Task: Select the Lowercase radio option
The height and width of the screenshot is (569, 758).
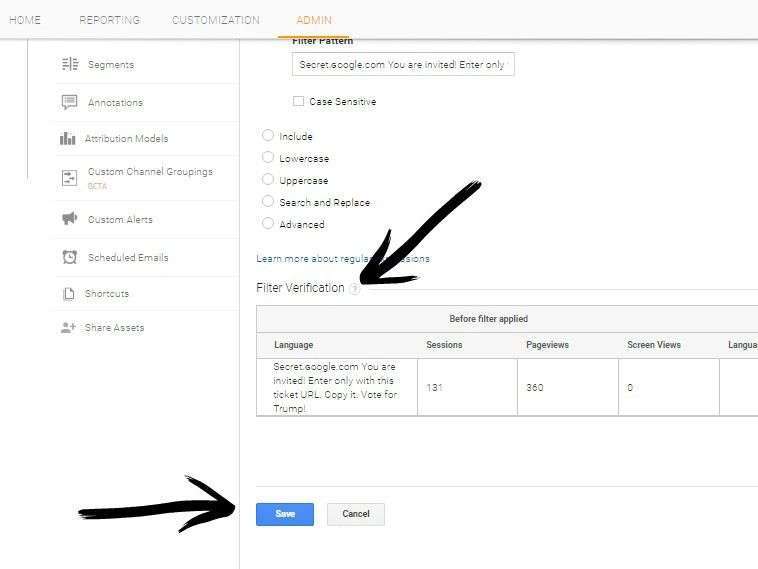Action: [x=267, y=157]
